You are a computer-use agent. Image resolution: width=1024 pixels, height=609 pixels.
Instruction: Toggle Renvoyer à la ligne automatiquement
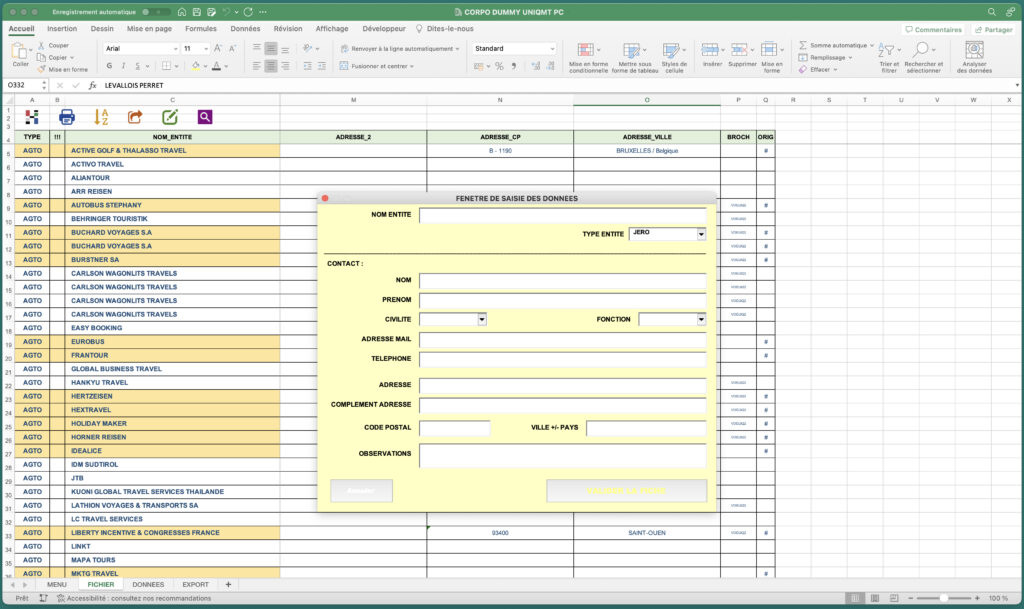pos(399,49)
